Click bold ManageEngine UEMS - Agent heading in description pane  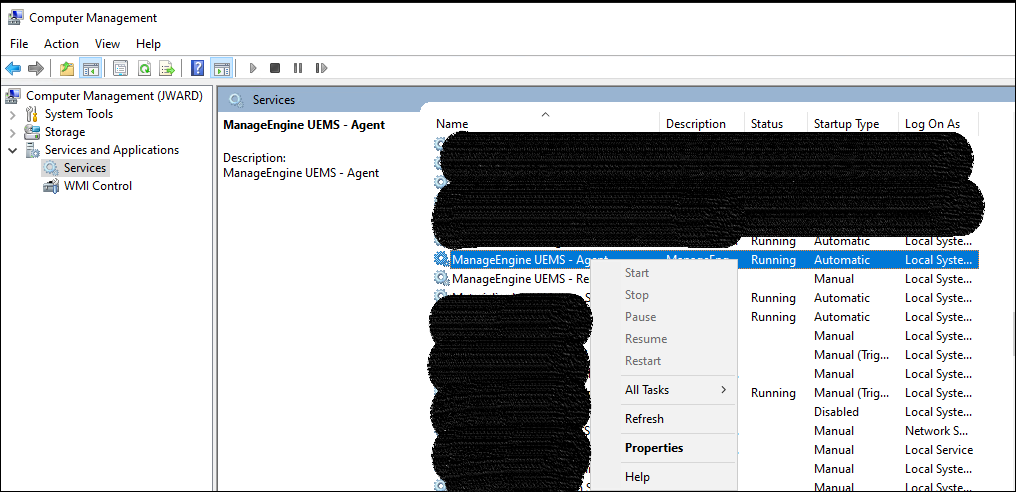(x=304, y=125)
